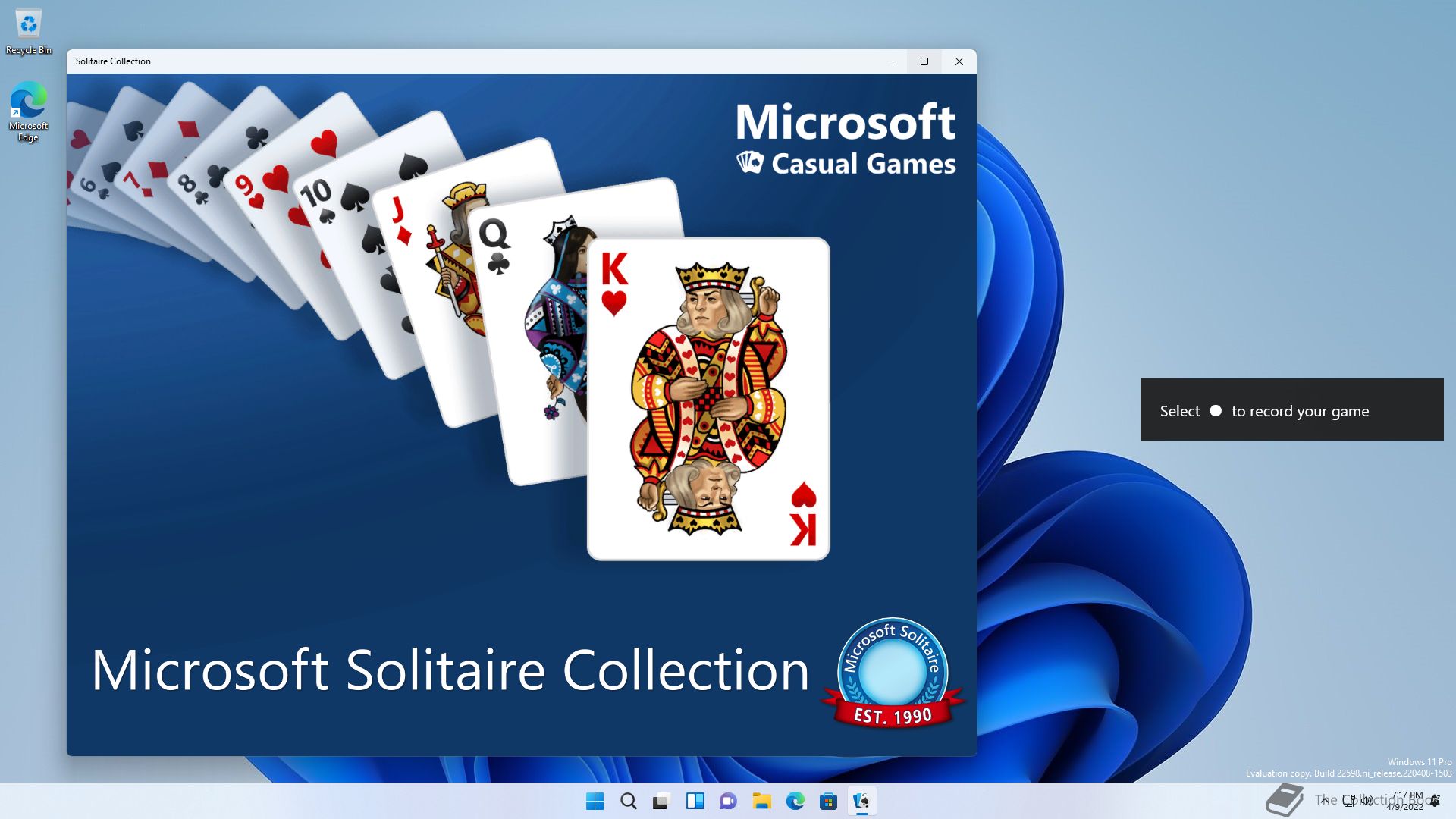Select the Solitaire Collection taskbar icon
This screenshot has height=819, width=1456.
tap(862, 801)
